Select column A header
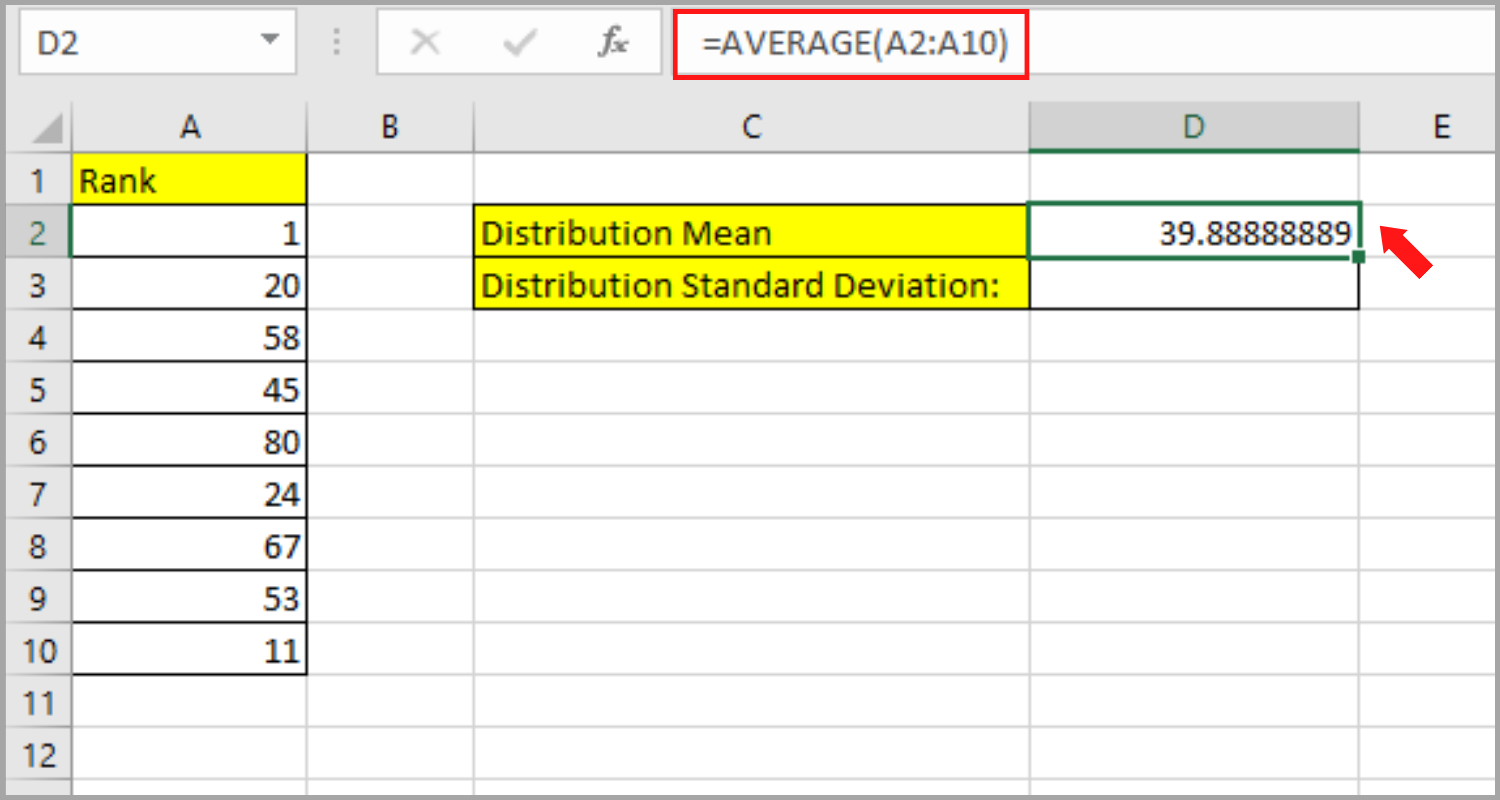This screenshot has height=800, width=1500. click(188, 126)
